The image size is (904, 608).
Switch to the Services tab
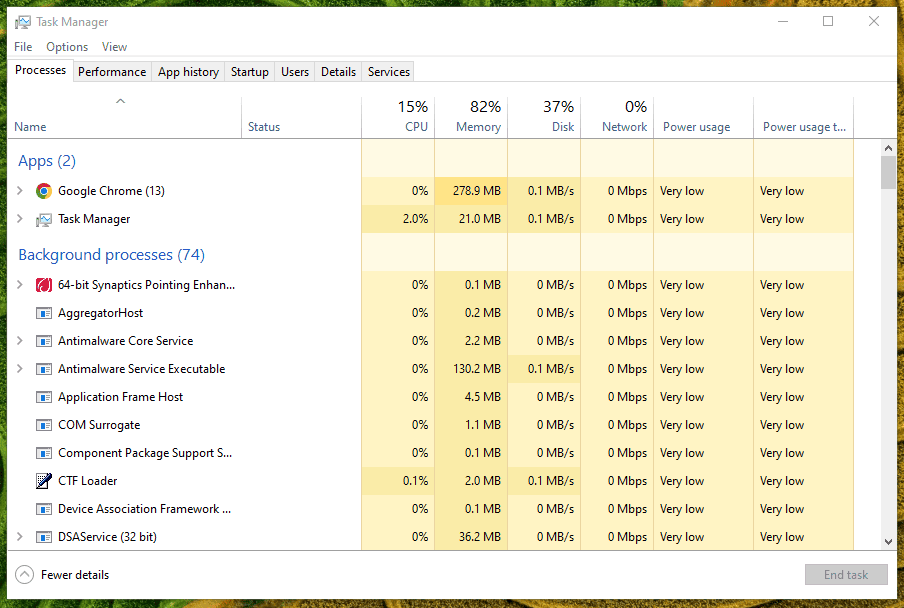pyautogui.click(x=389, y=71)
